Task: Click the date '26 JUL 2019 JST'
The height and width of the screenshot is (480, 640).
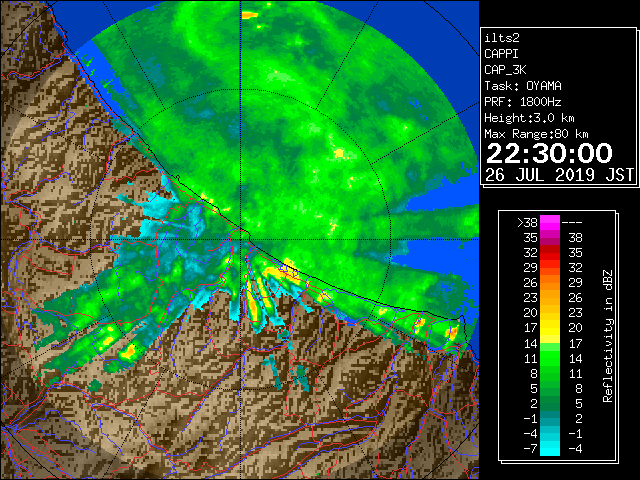Action: [x=560, y=175]
